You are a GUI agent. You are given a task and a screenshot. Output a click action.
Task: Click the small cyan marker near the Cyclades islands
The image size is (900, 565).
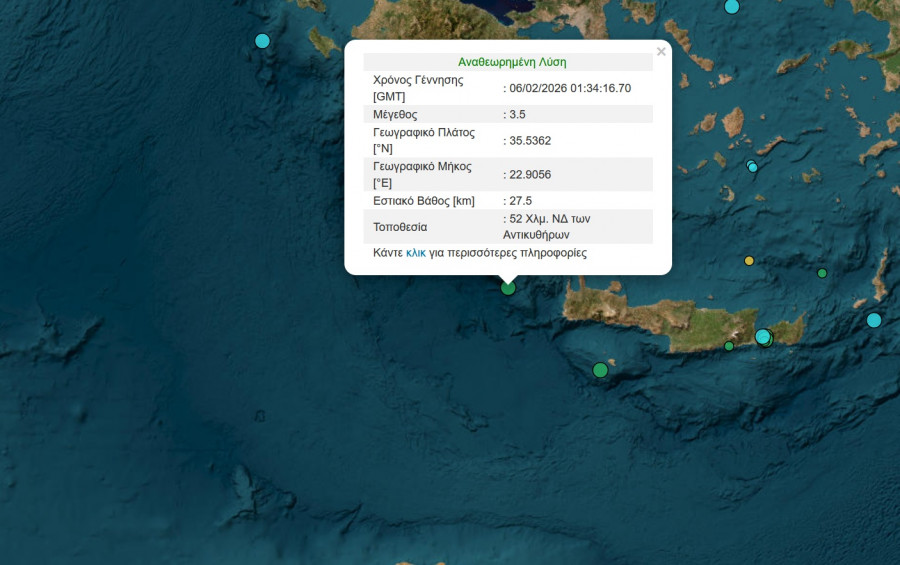point(753,167)
